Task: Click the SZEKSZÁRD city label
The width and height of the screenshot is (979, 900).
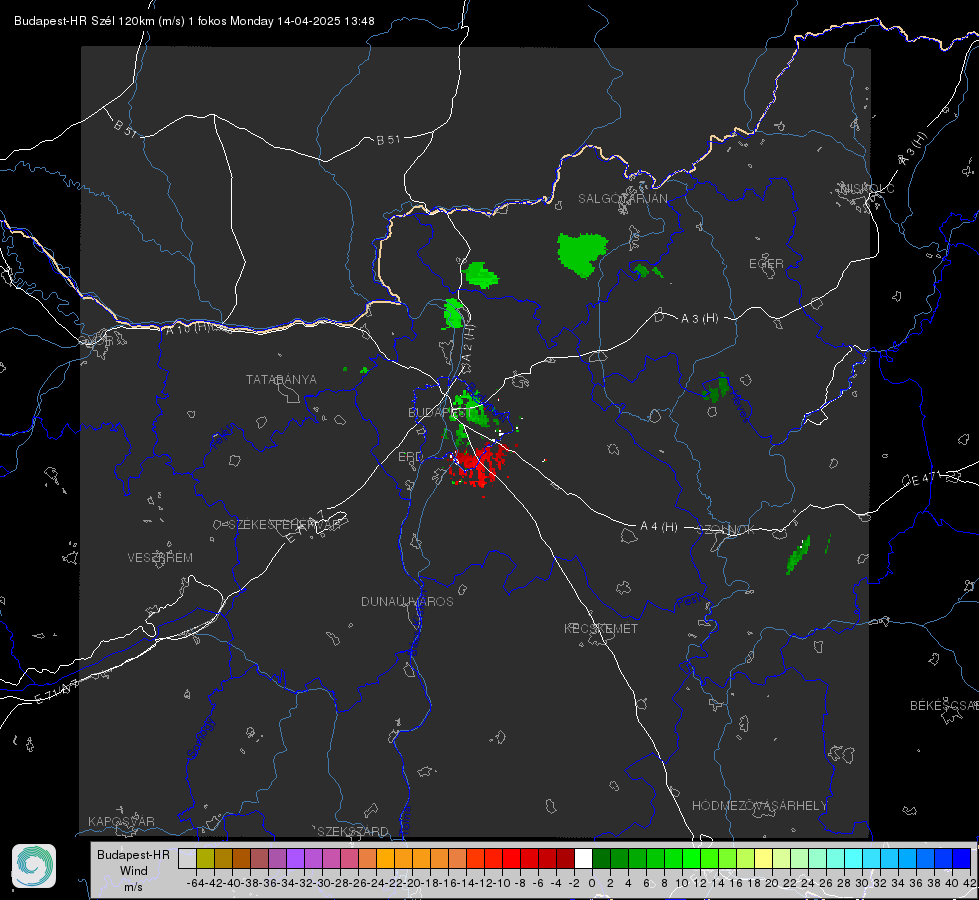Action: (353, 831)
